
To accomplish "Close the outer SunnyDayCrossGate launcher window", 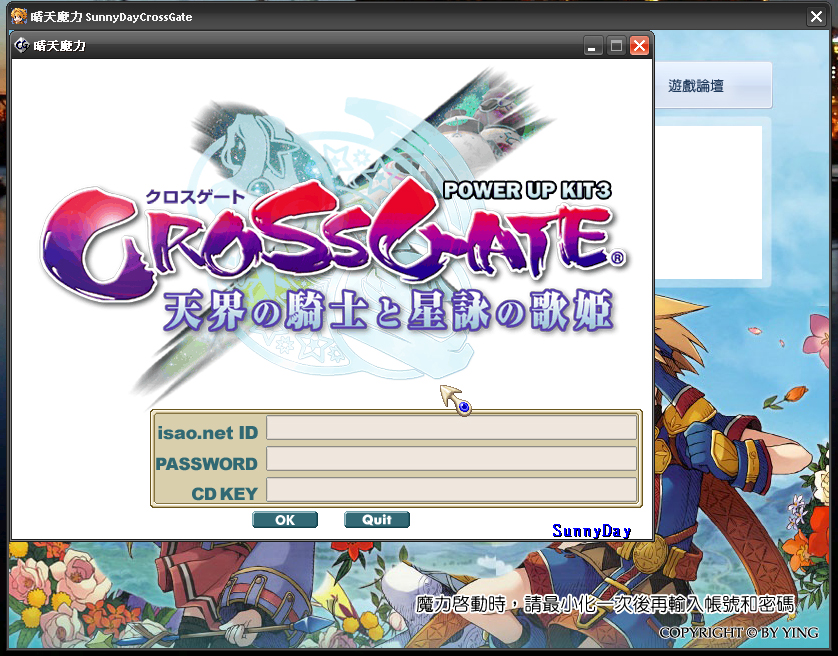I will (x=816, y=17).
